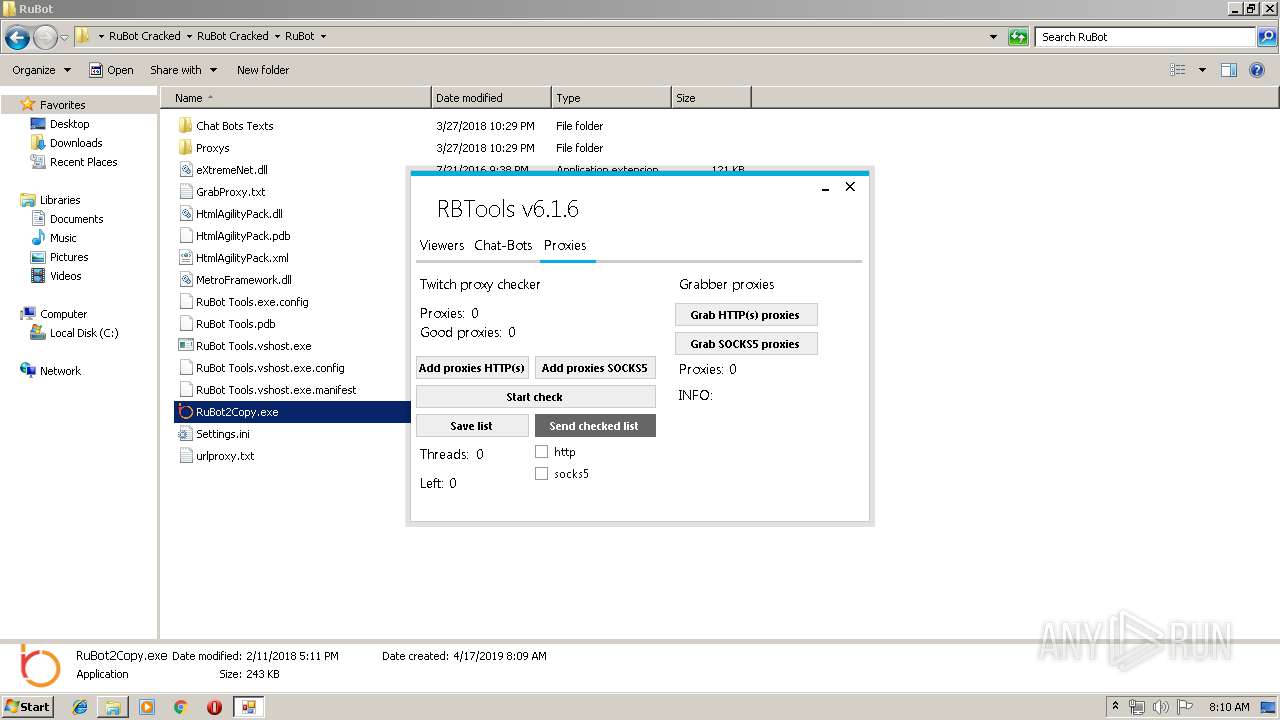This screenshot has width=1280, height=720.
Task: Open recent locations dropdown arrow
Action: coord(64,38)
